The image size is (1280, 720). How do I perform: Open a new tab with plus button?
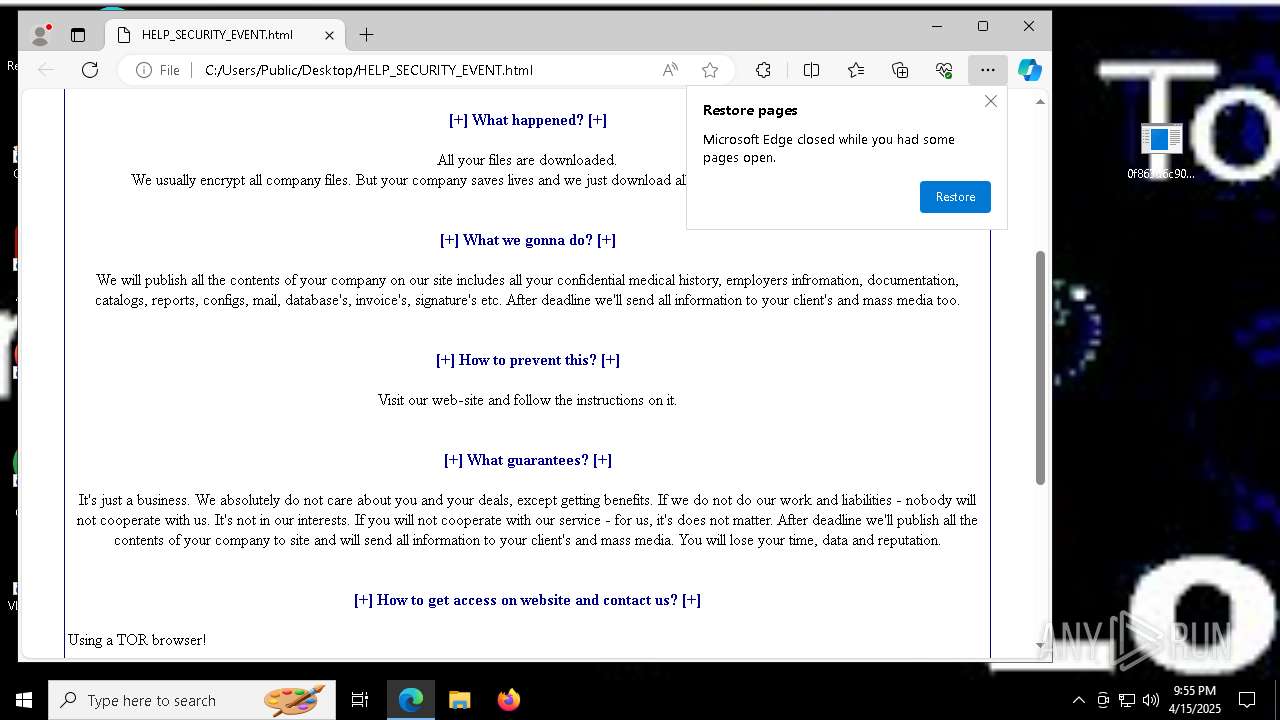point(366,35)
